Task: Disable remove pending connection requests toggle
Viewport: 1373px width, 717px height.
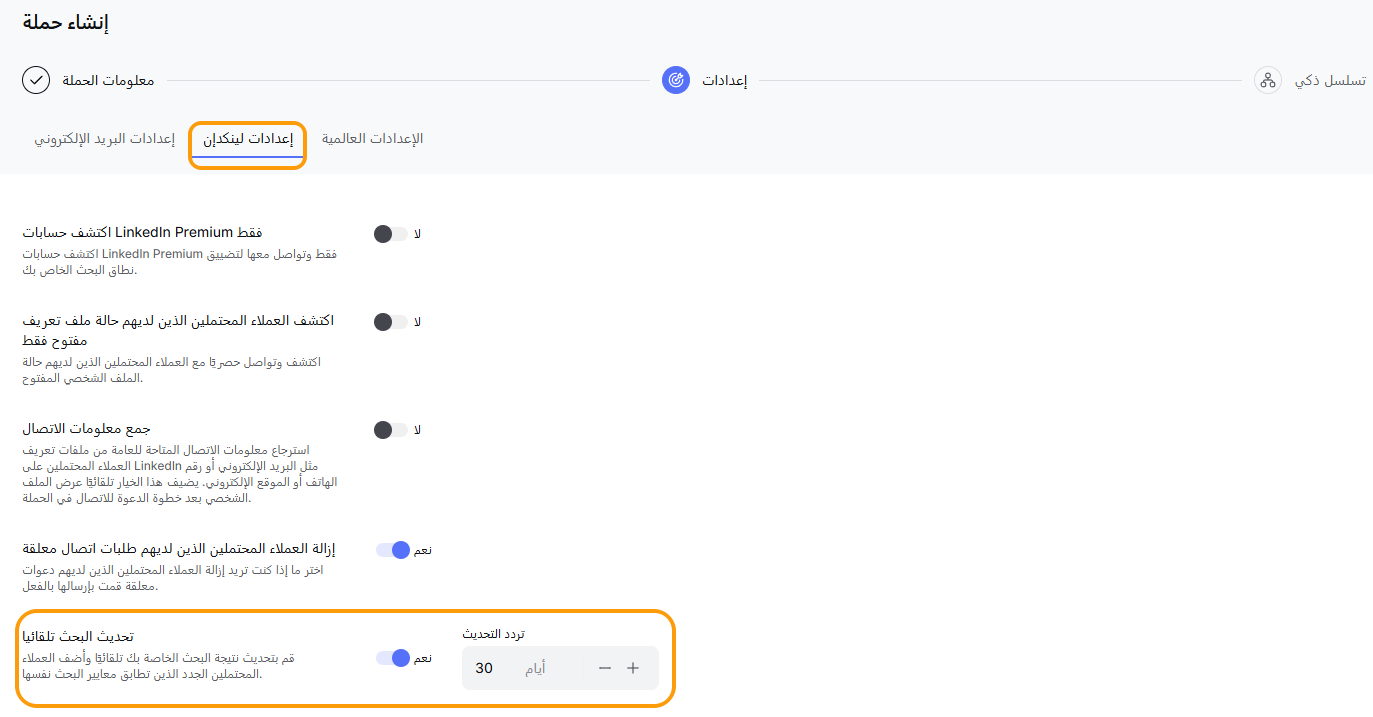Action: [x=393, y=550]
